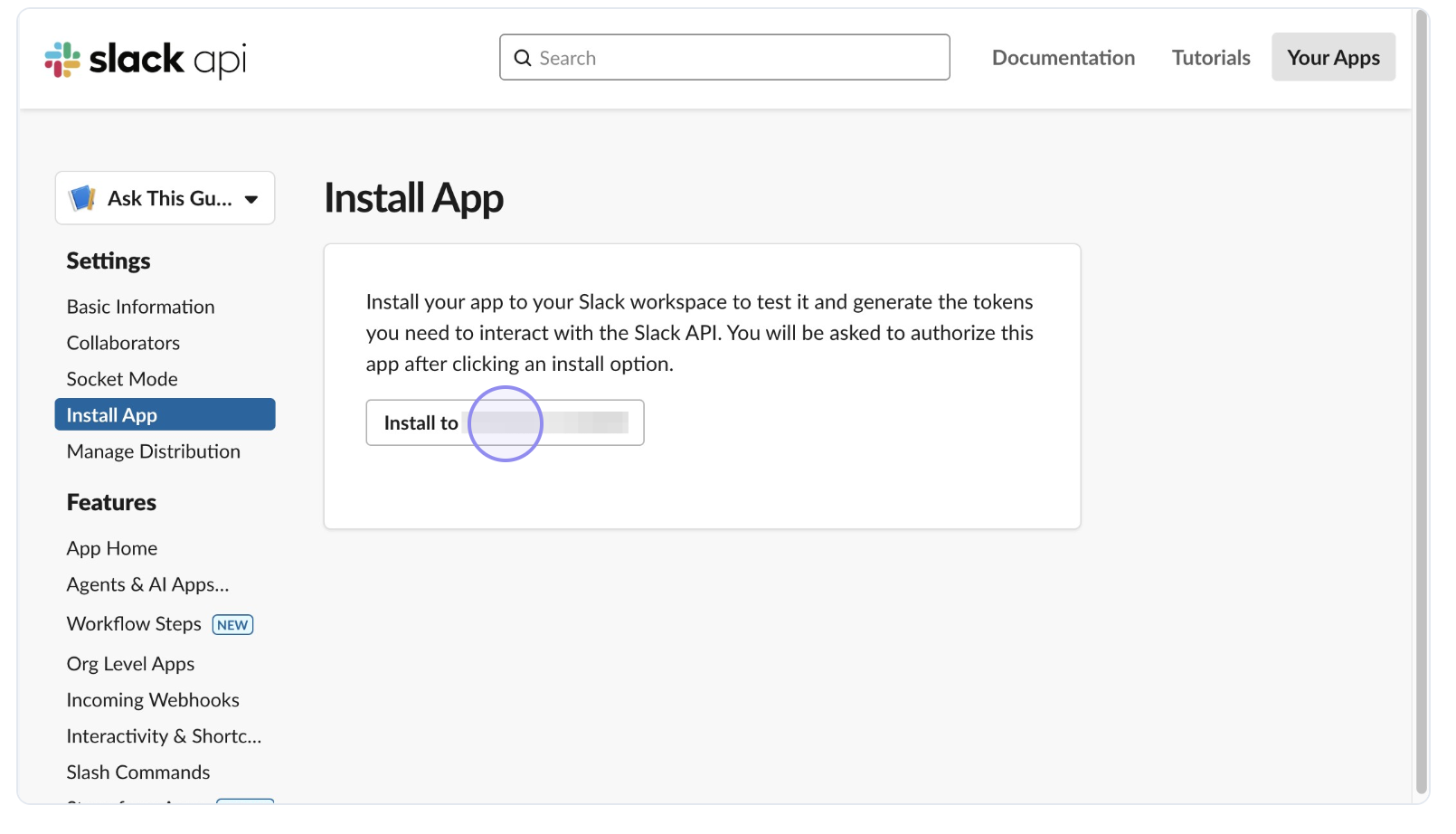The image size is (1456, 834).
Task: Go to Slash Commands page
Action: point(138,772)
